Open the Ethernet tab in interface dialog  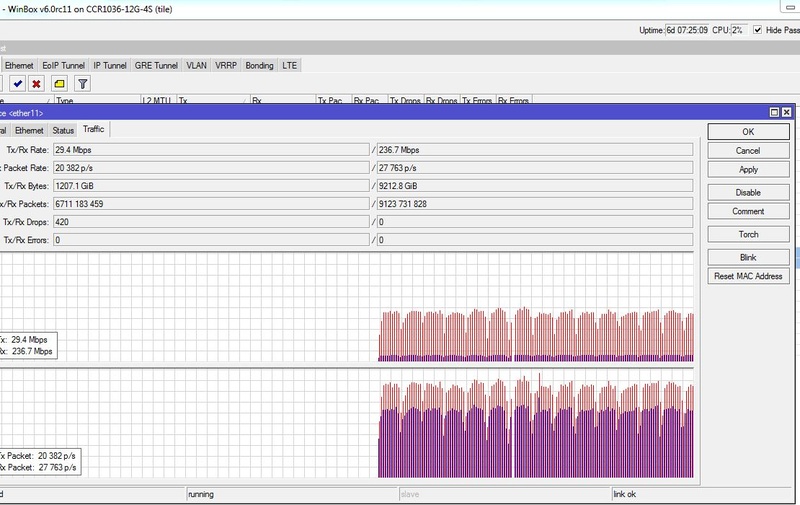tap(29, 130)
